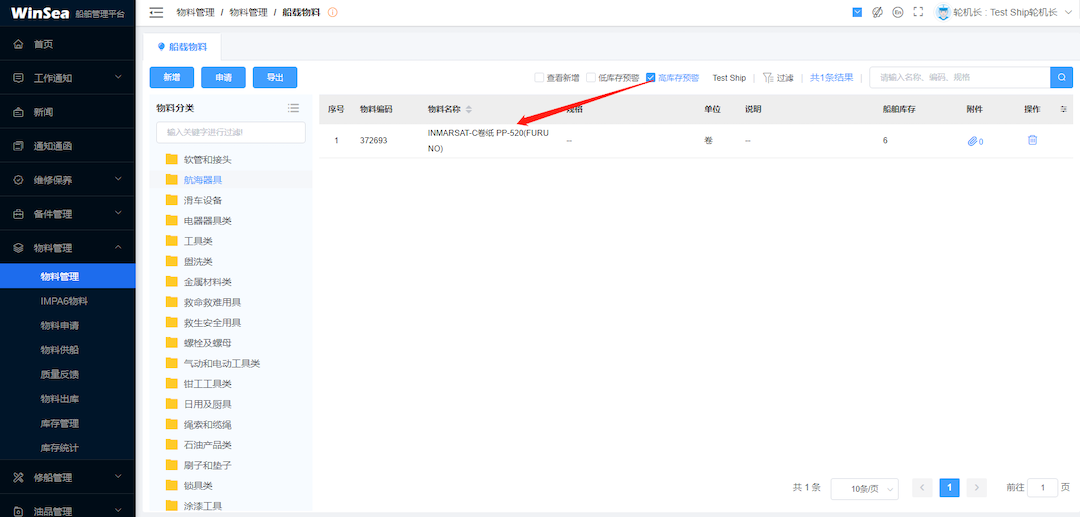This screenshot has width=1080, height=517.
Task: Go to page 1 in pagination
Action: 949,488
